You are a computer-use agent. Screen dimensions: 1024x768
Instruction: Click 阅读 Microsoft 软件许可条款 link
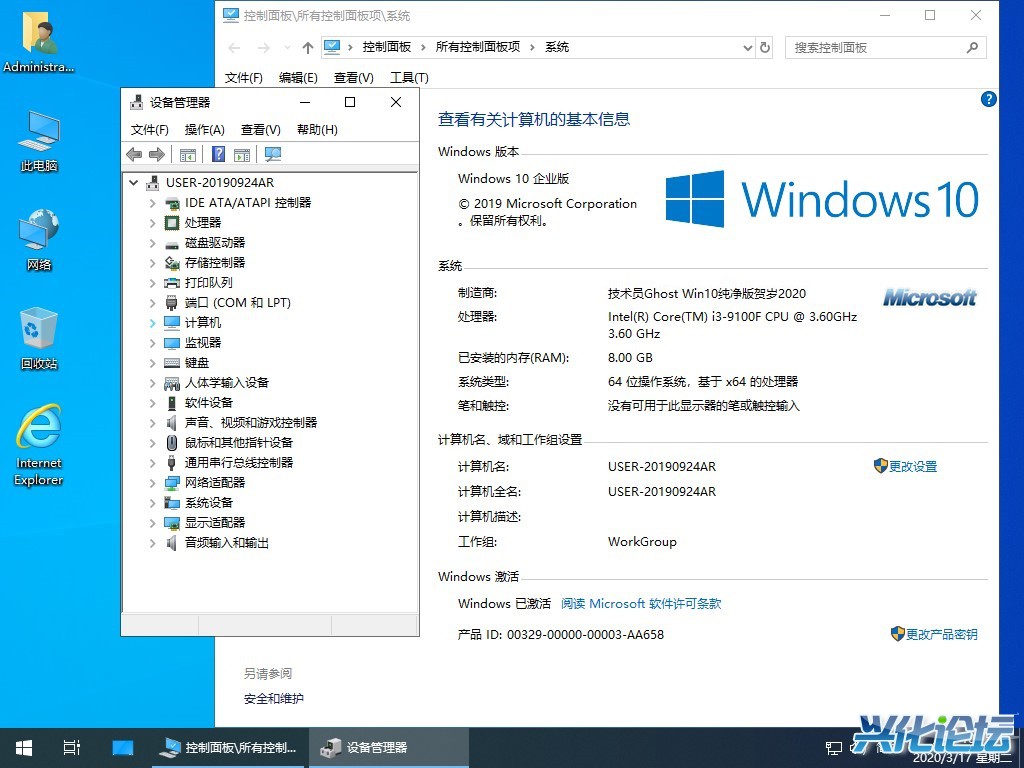641,604
